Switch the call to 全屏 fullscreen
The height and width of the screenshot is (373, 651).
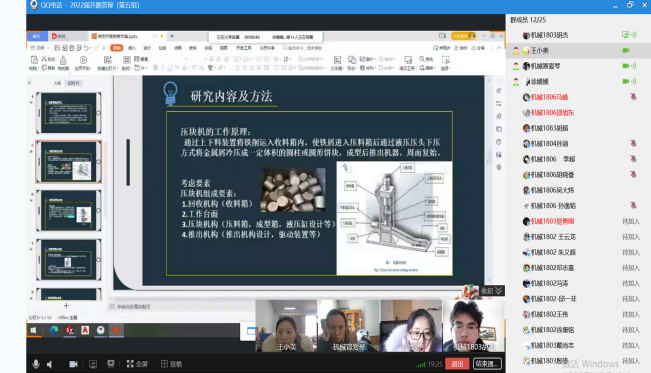pyautogui.click(x=137, y=364)
